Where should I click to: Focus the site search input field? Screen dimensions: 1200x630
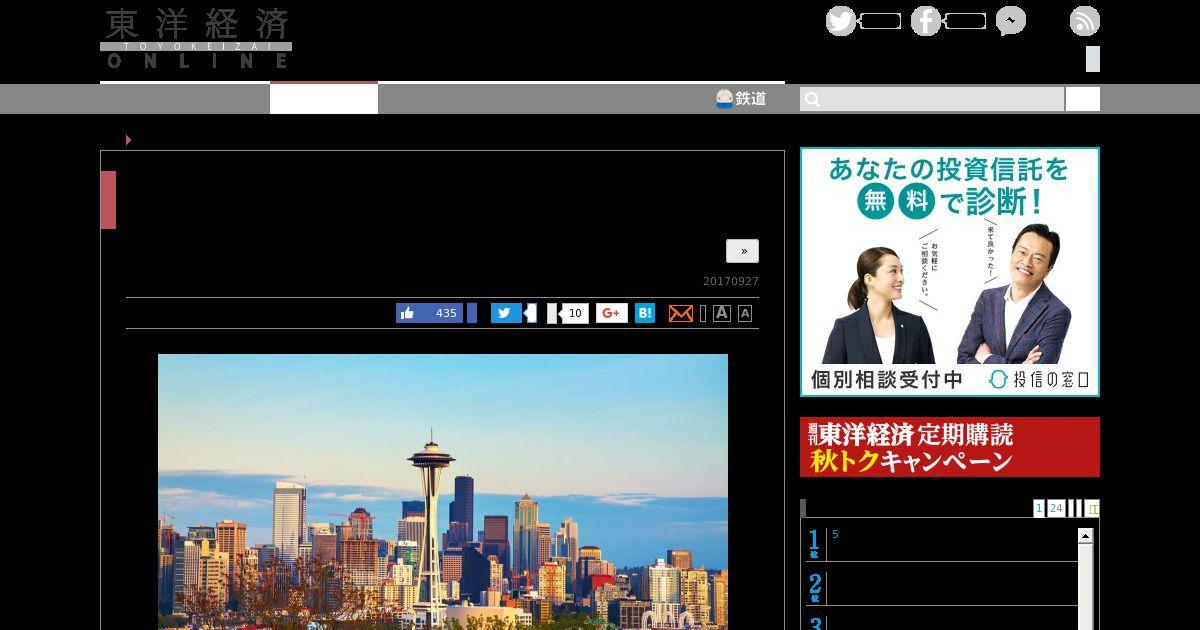(x=932, y=99)
